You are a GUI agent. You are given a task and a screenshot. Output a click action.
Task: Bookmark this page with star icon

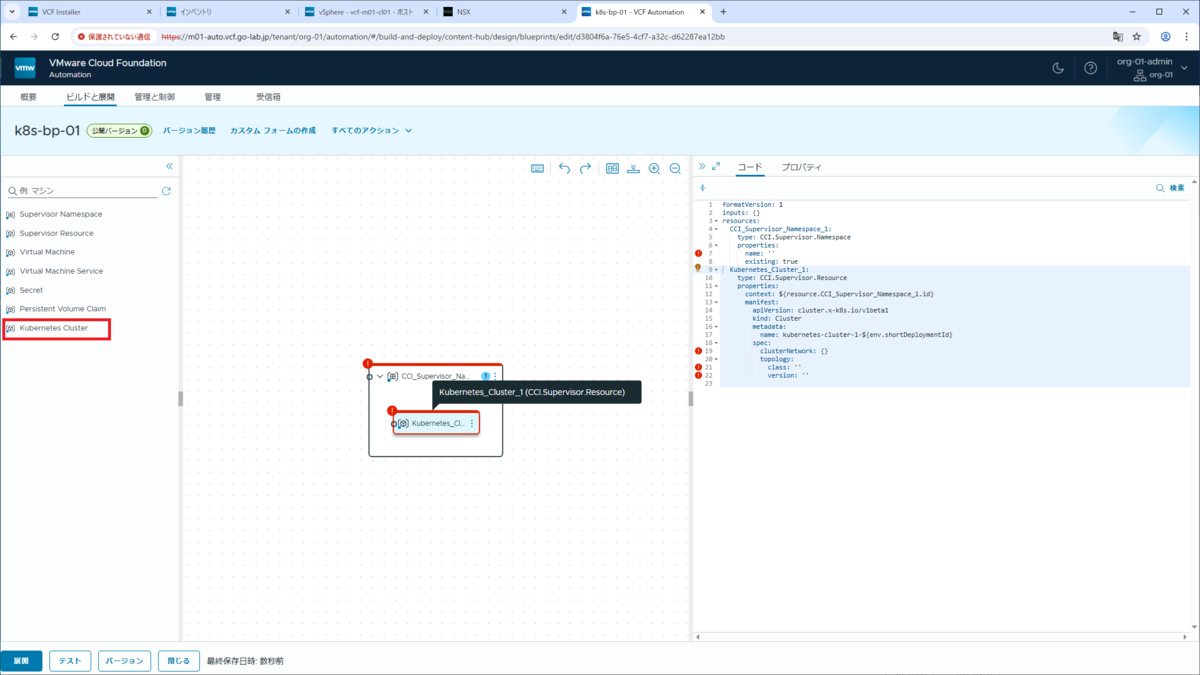(1137, 37)
